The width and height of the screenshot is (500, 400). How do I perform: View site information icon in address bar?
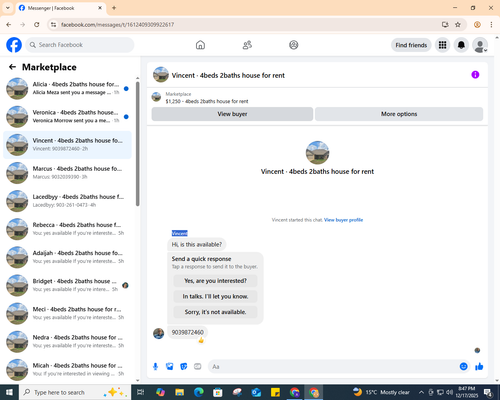coord(53,25)
